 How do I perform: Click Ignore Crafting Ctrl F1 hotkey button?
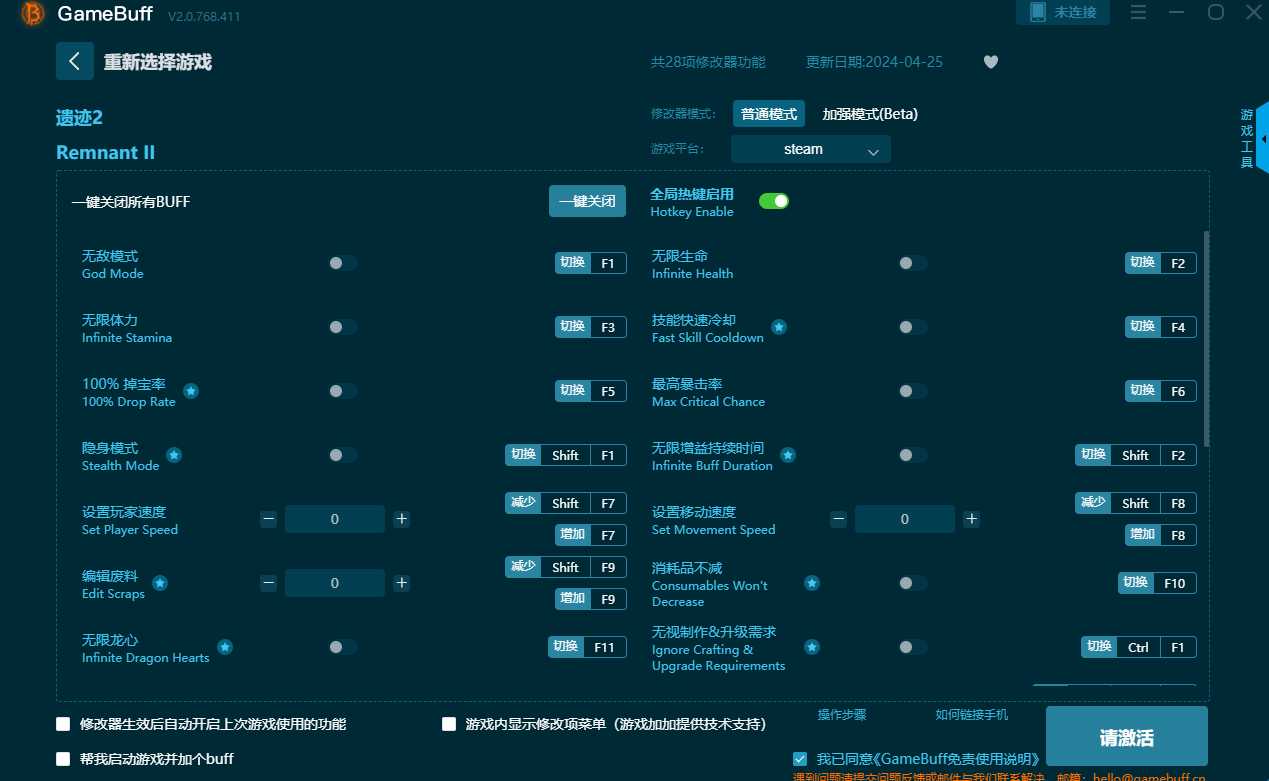pyautogui.click(x=1139, y=647)
